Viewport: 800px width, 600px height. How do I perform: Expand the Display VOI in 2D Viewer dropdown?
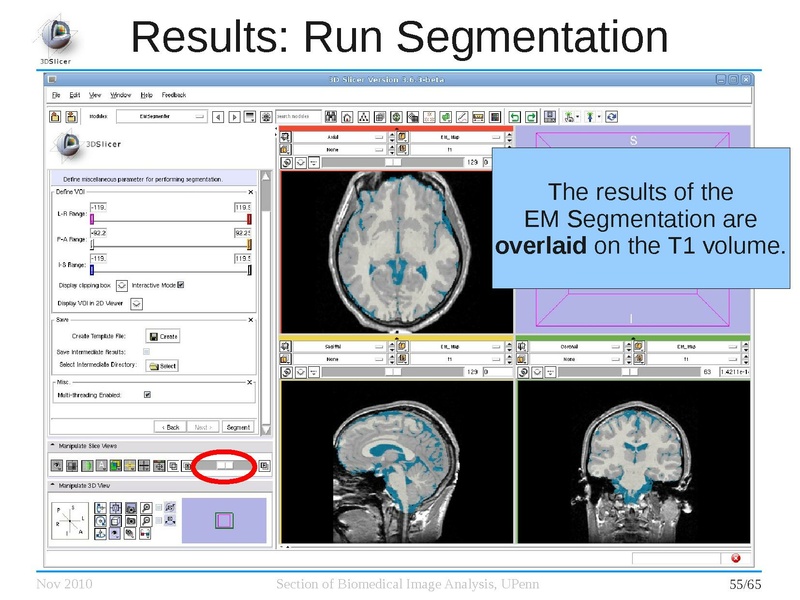[136, 304]
